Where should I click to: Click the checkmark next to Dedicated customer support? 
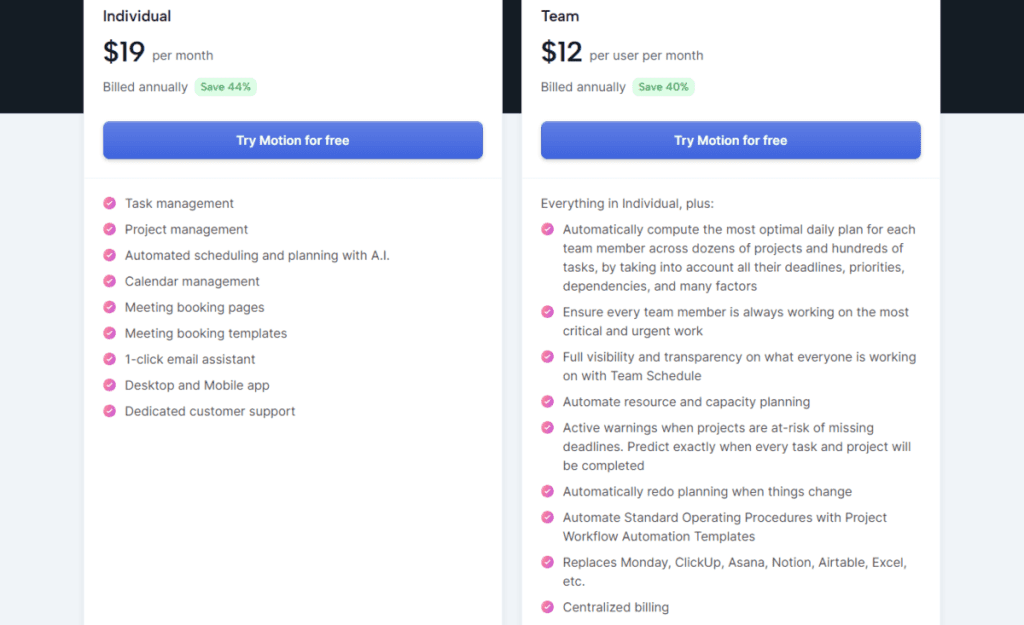coord(110,411)
